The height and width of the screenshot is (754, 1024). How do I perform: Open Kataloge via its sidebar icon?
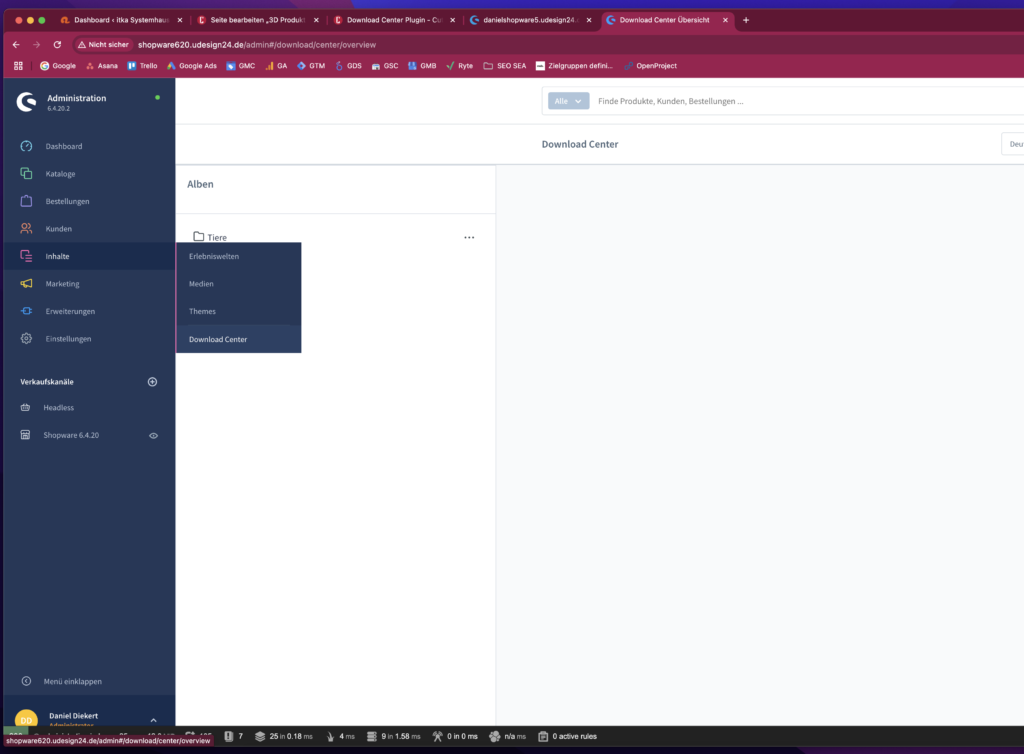pos(27,174)
